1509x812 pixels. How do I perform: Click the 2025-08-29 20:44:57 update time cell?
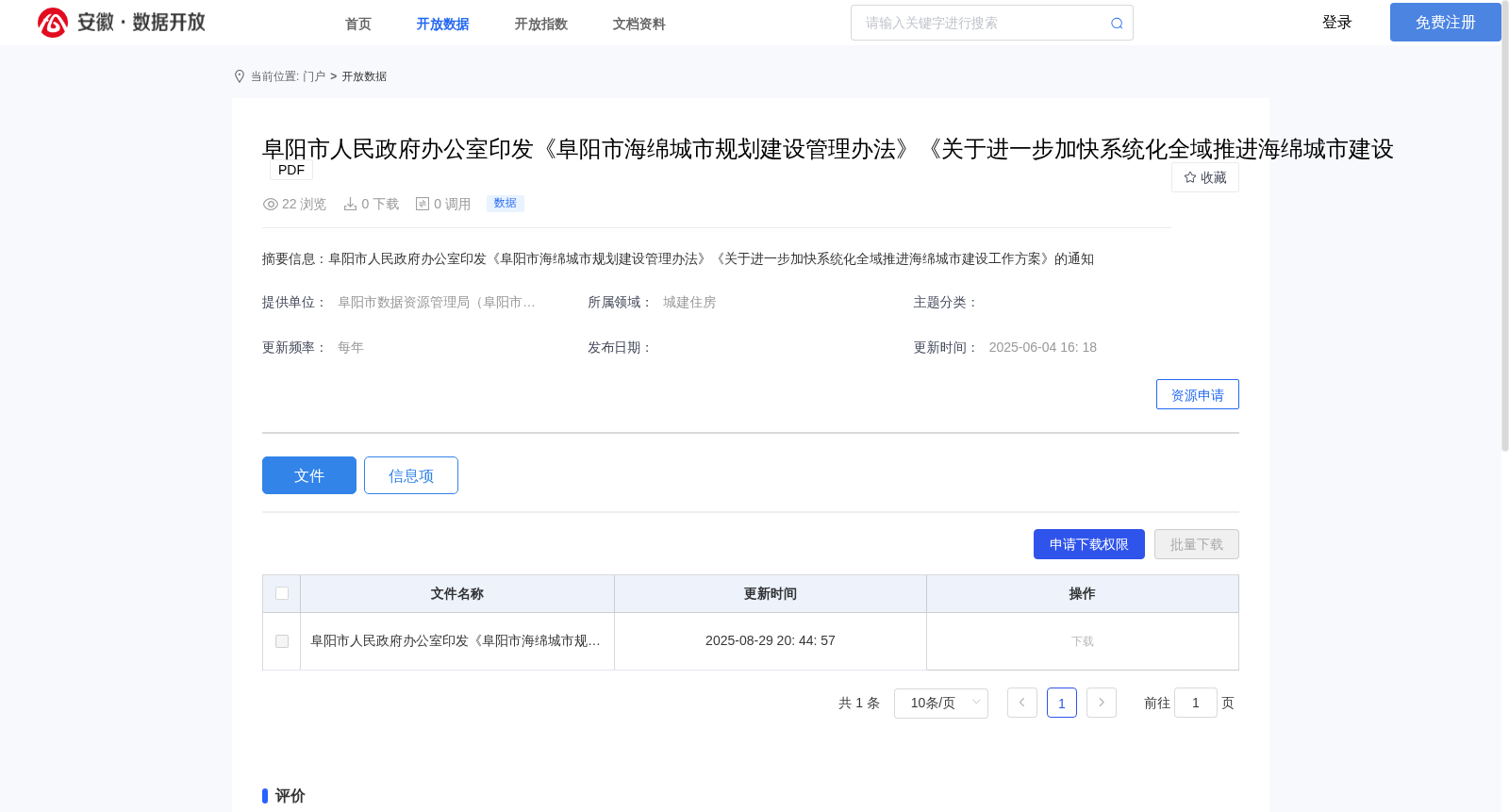click(x=771, y=641)
